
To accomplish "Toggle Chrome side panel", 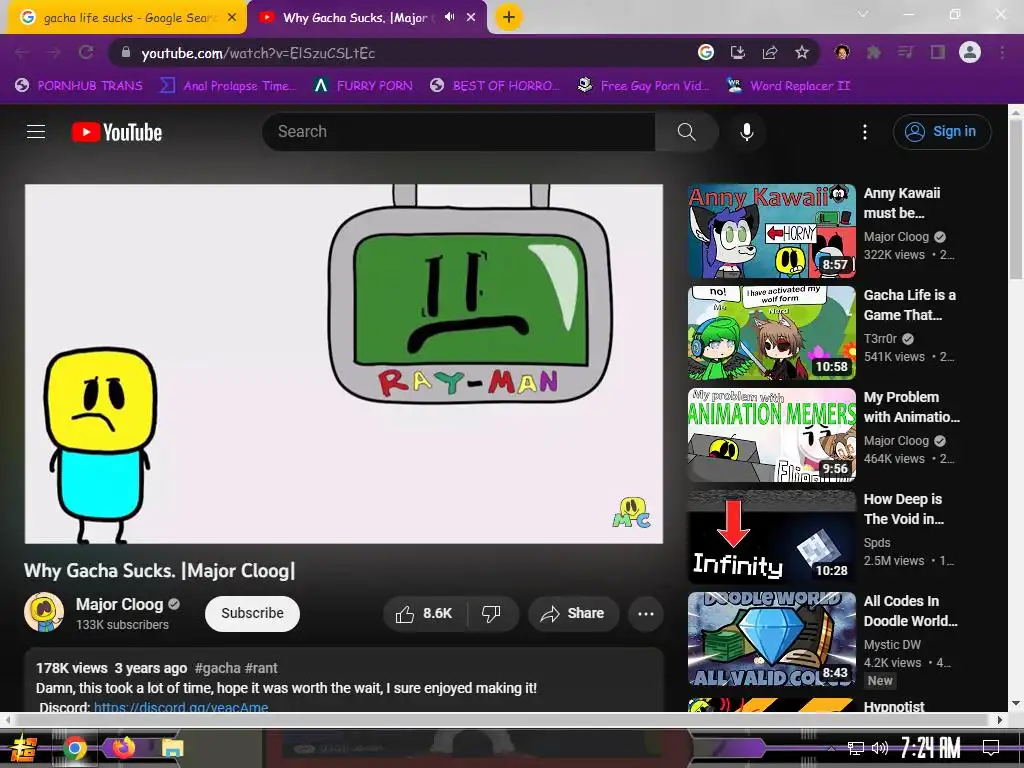I will click(x=938, y=53).
